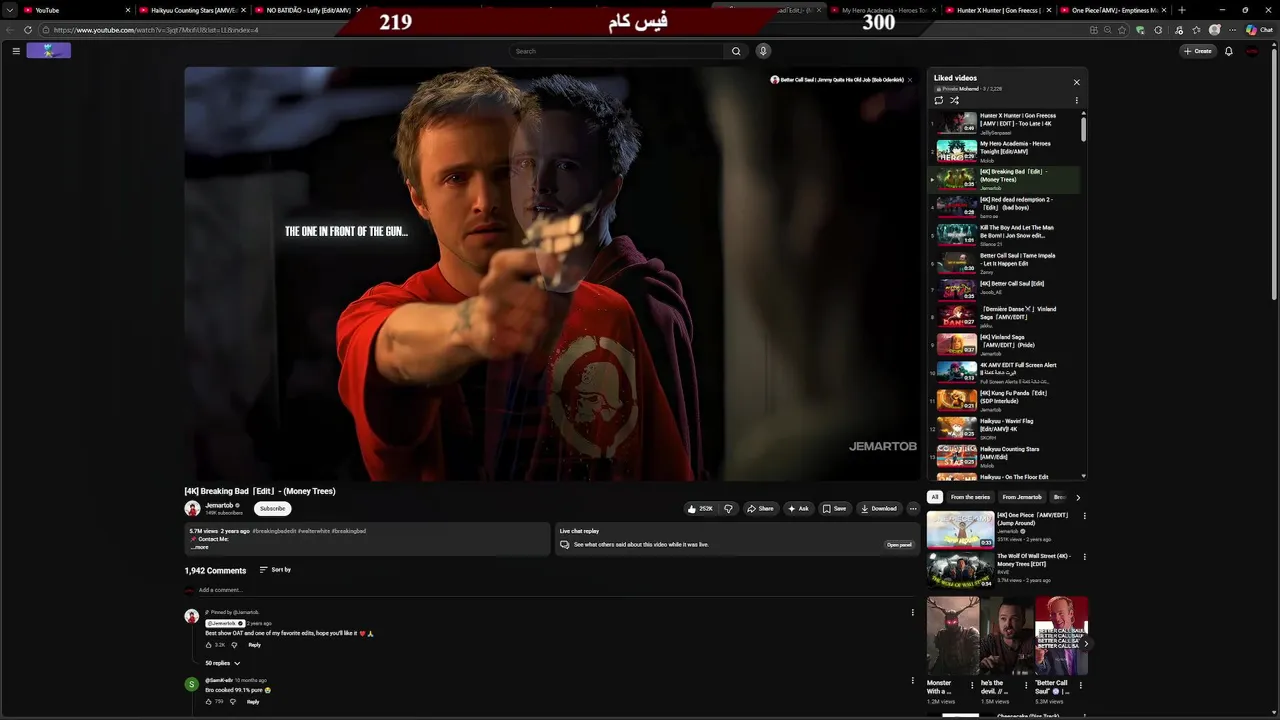Focus the YouTube search box
Image resolution: width=1280 pixels, height=720 pixels.
(x=617, y=51)
